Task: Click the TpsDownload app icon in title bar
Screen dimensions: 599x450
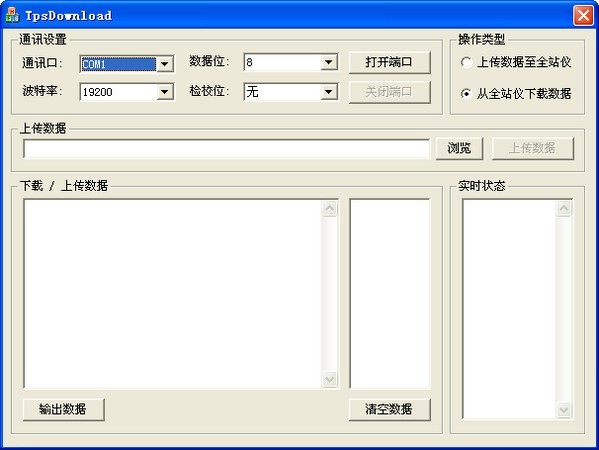Action: point(12,15)
